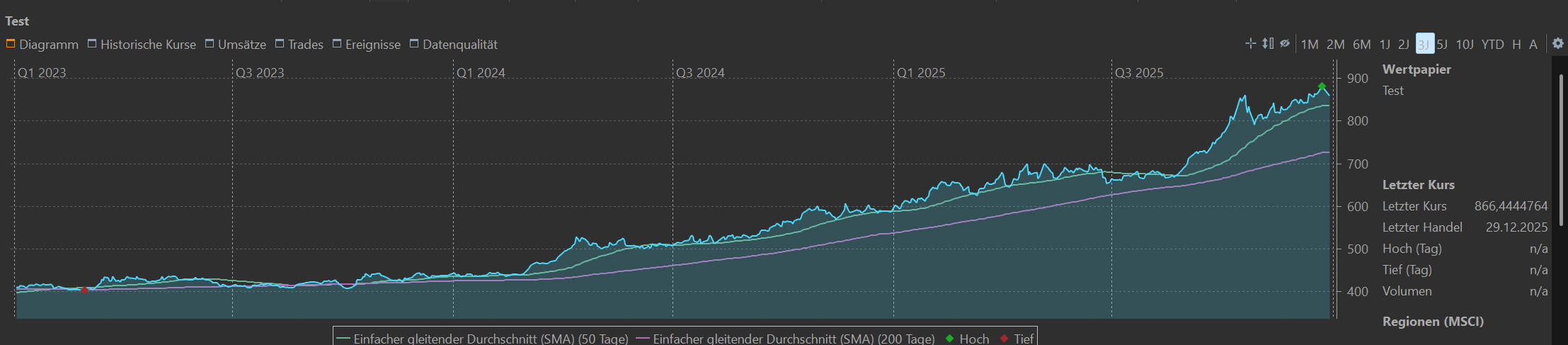Toggle the 3J time range button

coord(1424,44)
